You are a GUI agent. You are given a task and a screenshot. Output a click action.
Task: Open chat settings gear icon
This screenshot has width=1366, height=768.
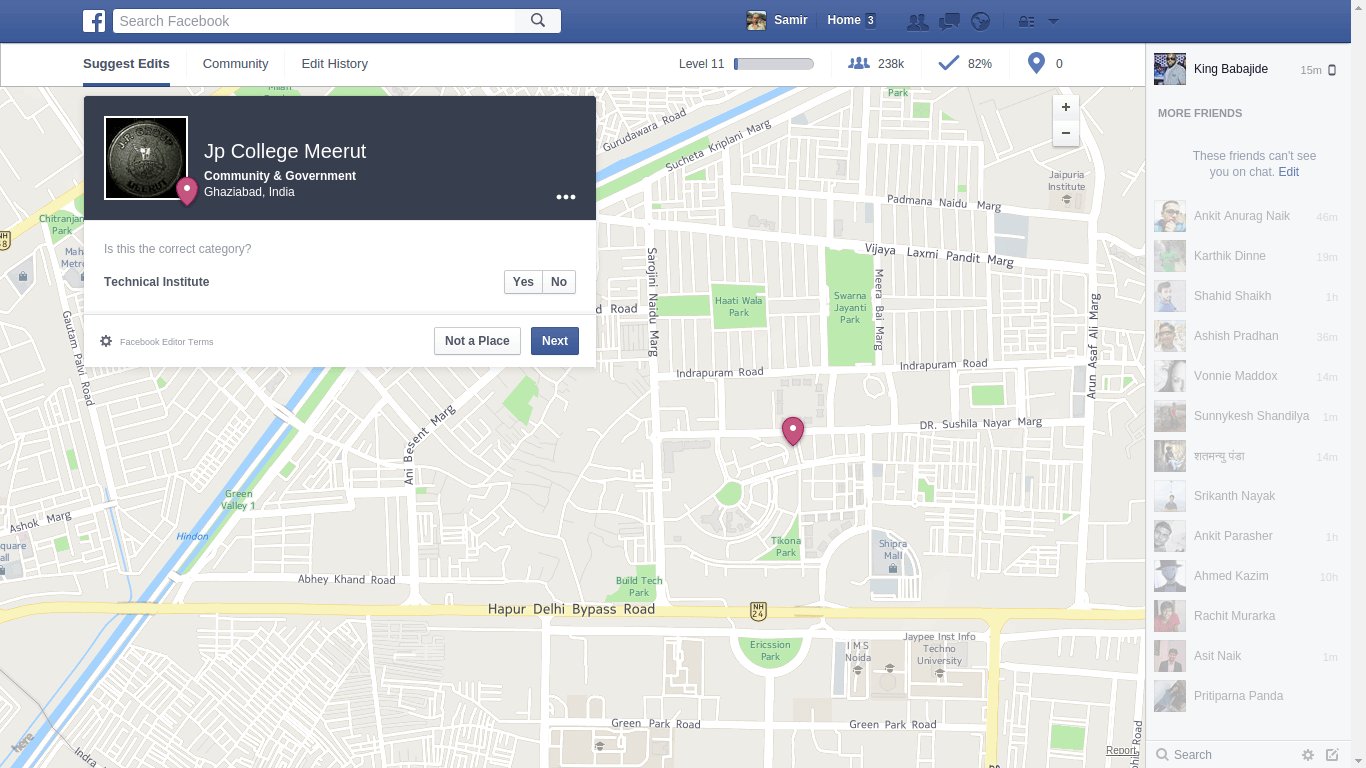(x=1307, y=755)
